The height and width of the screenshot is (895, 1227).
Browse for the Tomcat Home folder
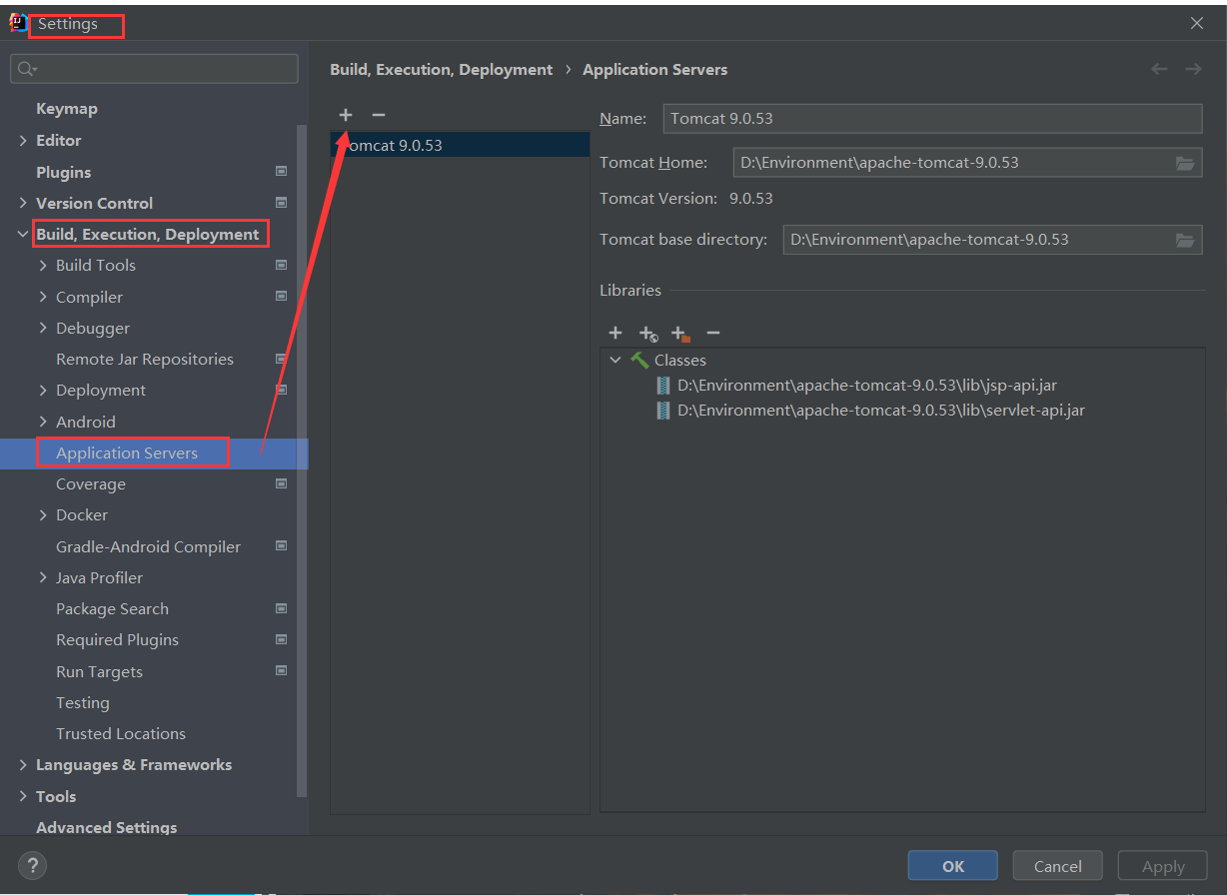pyautogui.click(x=1185, y=162)
